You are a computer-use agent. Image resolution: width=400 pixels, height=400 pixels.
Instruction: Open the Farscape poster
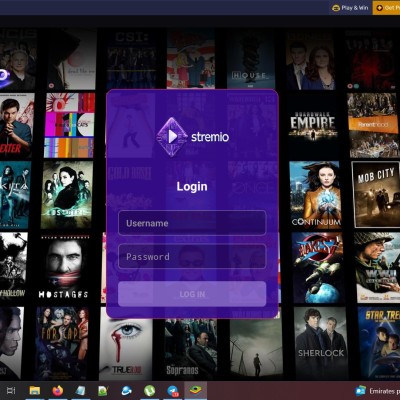point(62,343)
